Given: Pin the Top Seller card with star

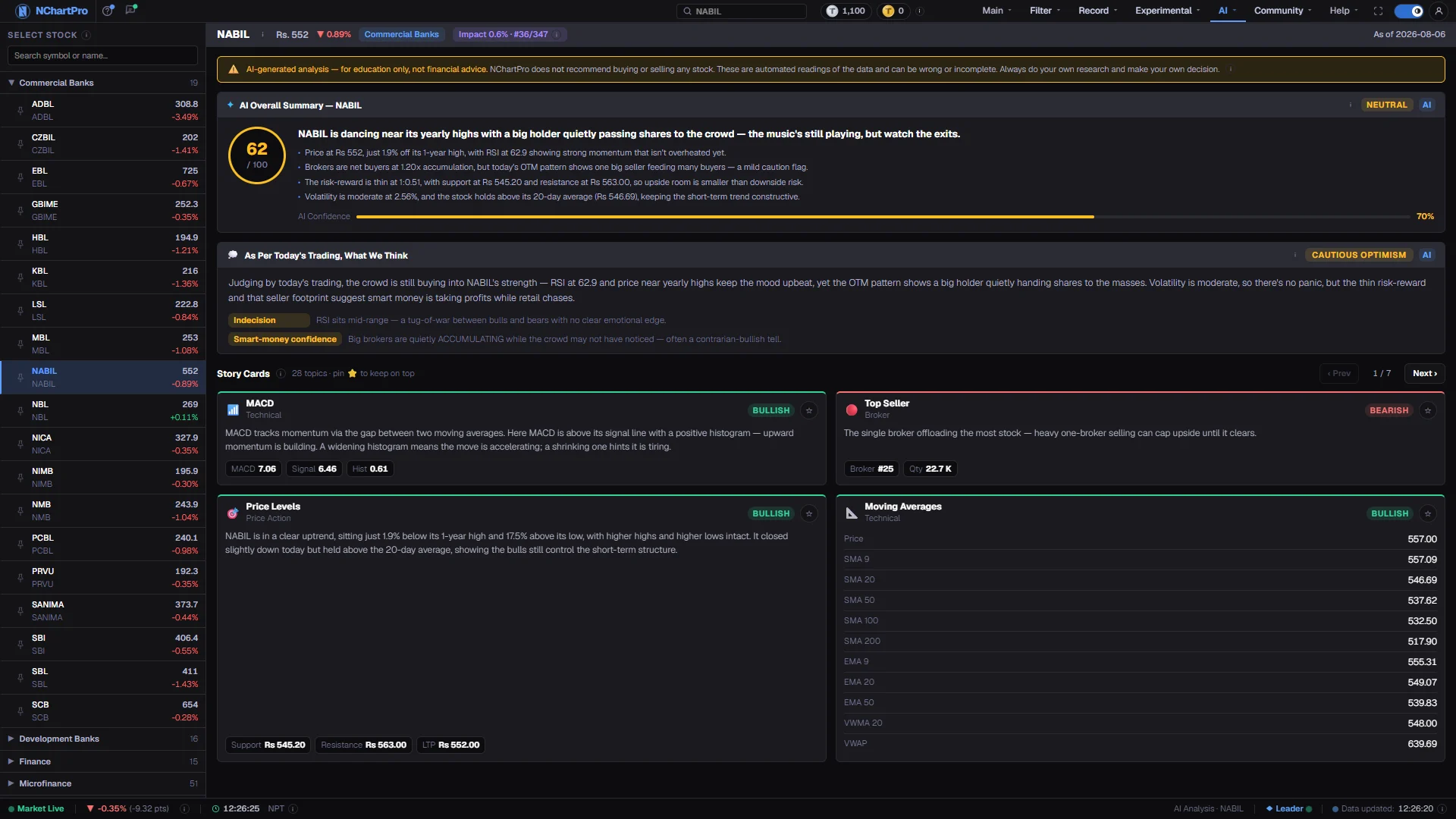Looking at the screenshot, I should 1428,410.
